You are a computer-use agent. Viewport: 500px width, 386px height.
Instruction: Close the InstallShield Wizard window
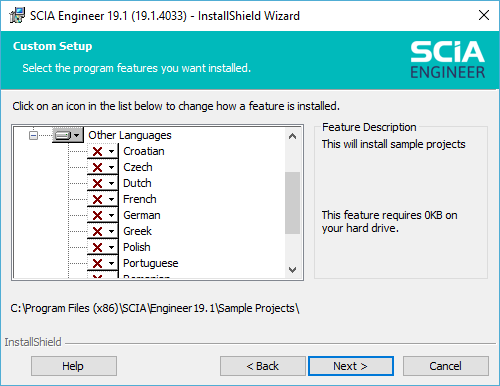click(x=484, y=15)
